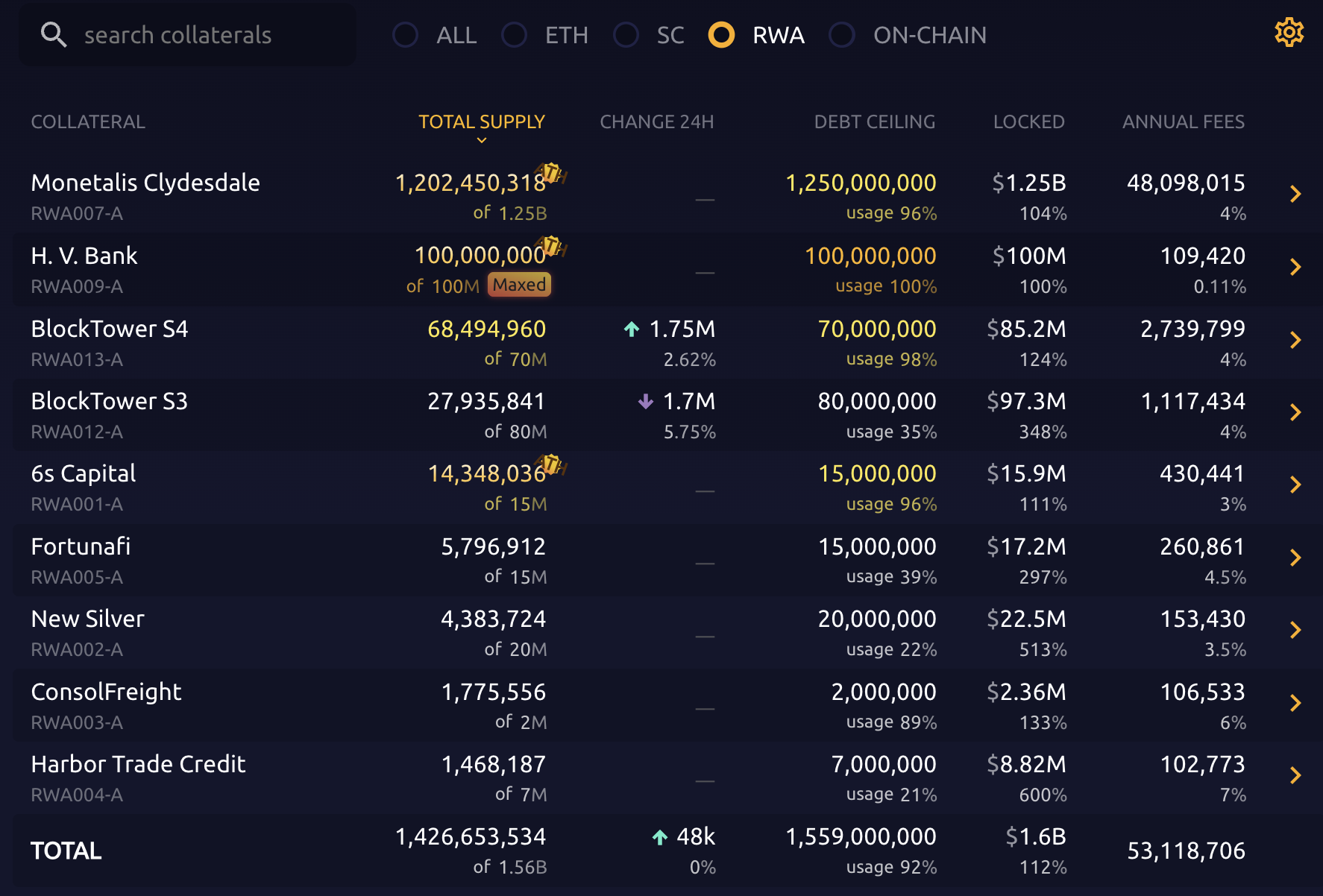The width and height of the screenshot is (1323, 896).
Task: Click the Maxed badge on H. V. Bank
Action: (520, 285)
